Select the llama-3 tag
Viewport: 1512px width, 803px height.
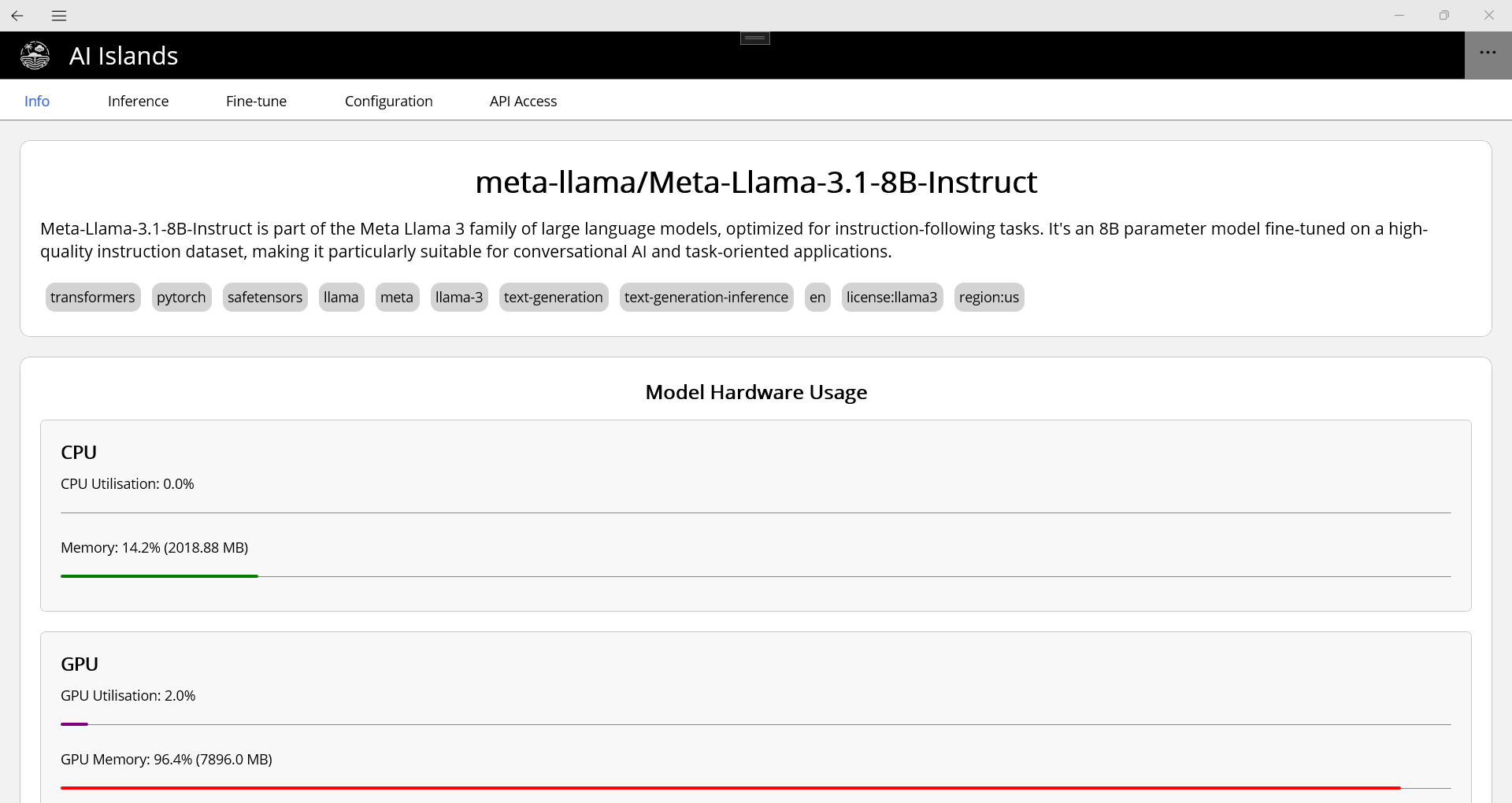[x=459, y=298]
